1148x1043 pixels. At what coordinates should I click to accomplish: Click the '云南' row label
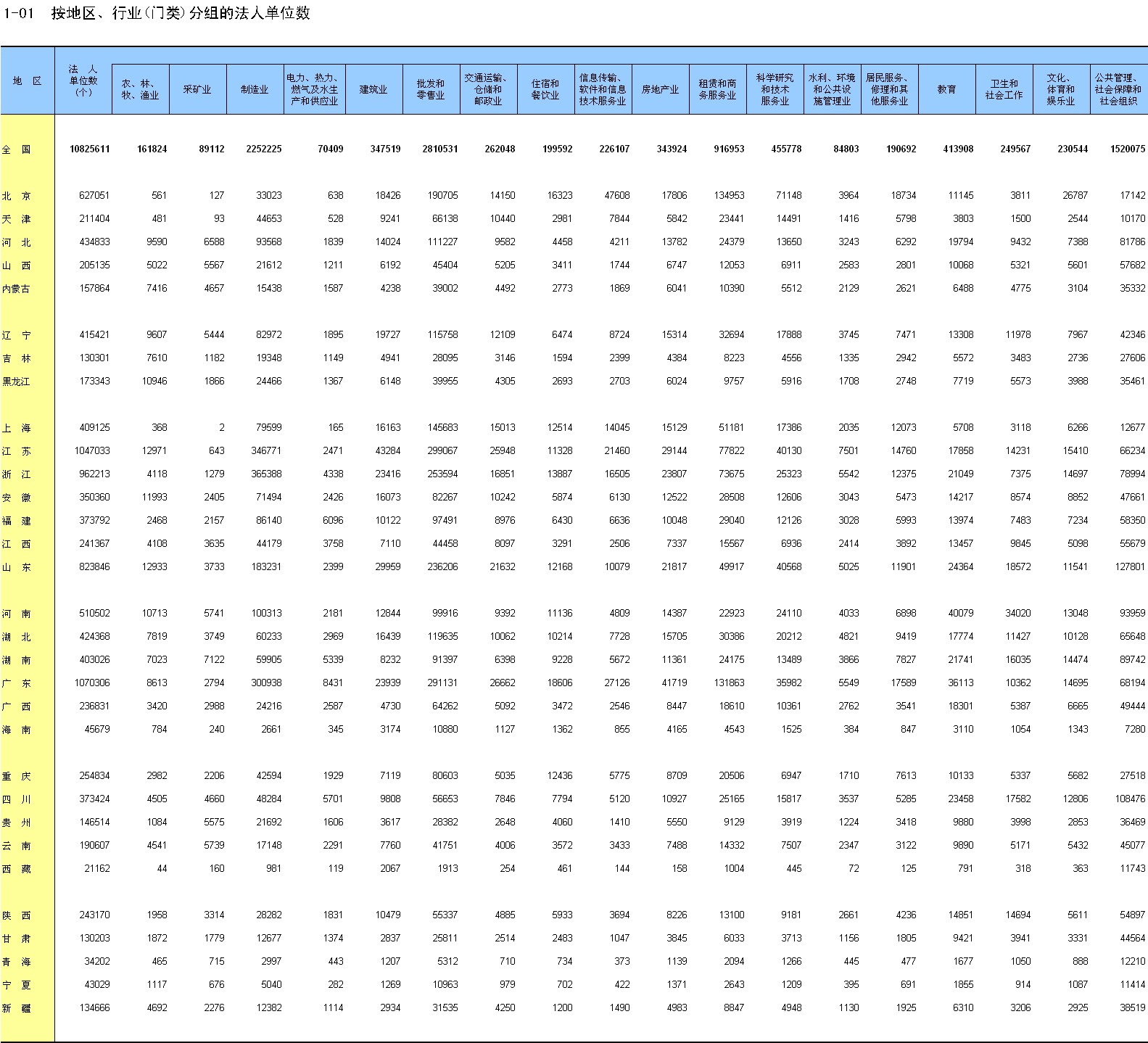(16, 846)
